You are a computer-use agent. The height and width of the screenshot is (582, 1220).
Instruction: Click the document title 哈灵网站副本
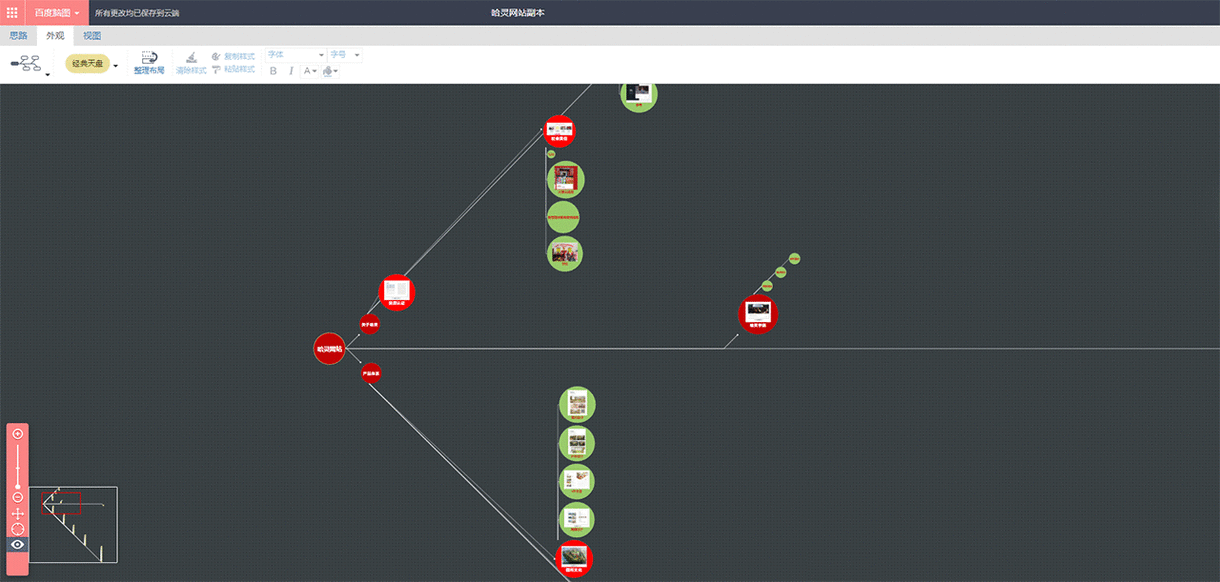pyautogui.click(x=518, y=12)
